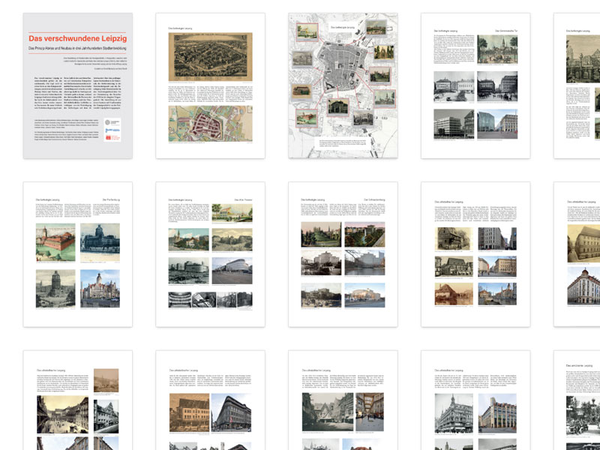Click the logo block on the cover page
The width and height of the screenshot is (600, 450).
point(112,130)
